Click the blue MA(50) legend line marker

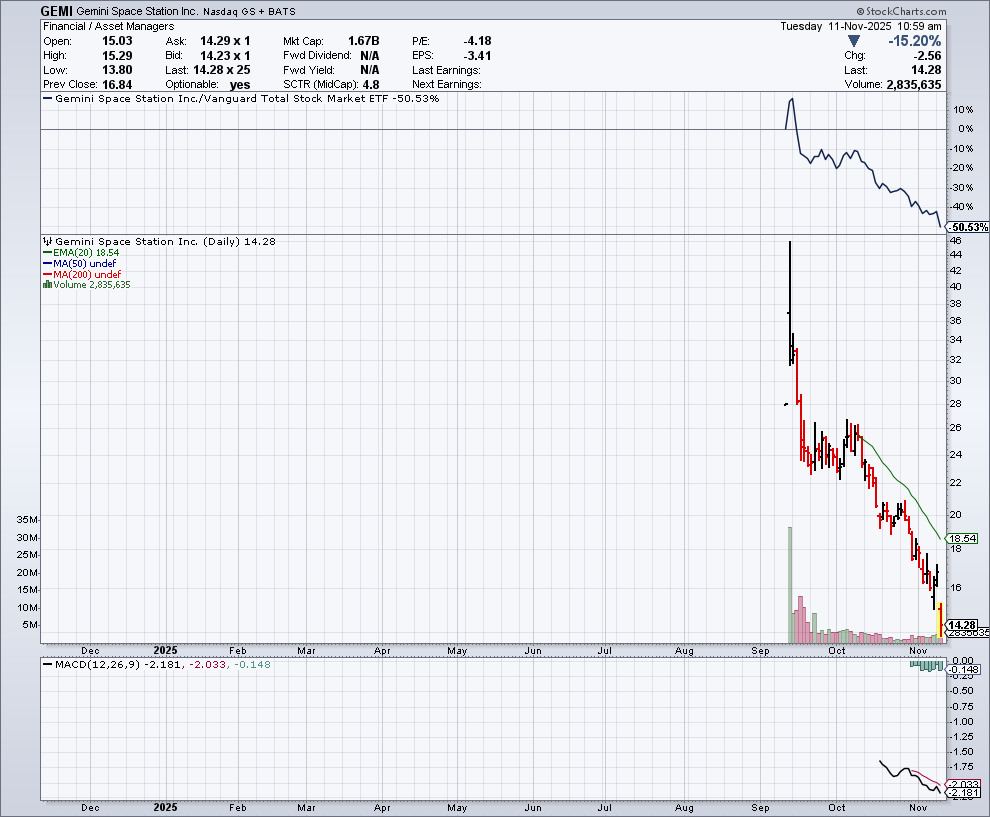point(47,264)
